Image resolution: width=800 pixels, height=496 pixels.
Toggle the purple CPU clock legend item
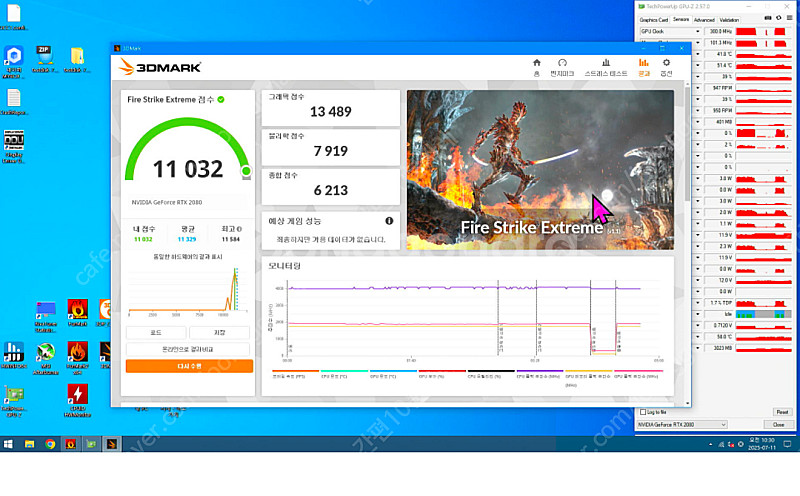[540, 374]
